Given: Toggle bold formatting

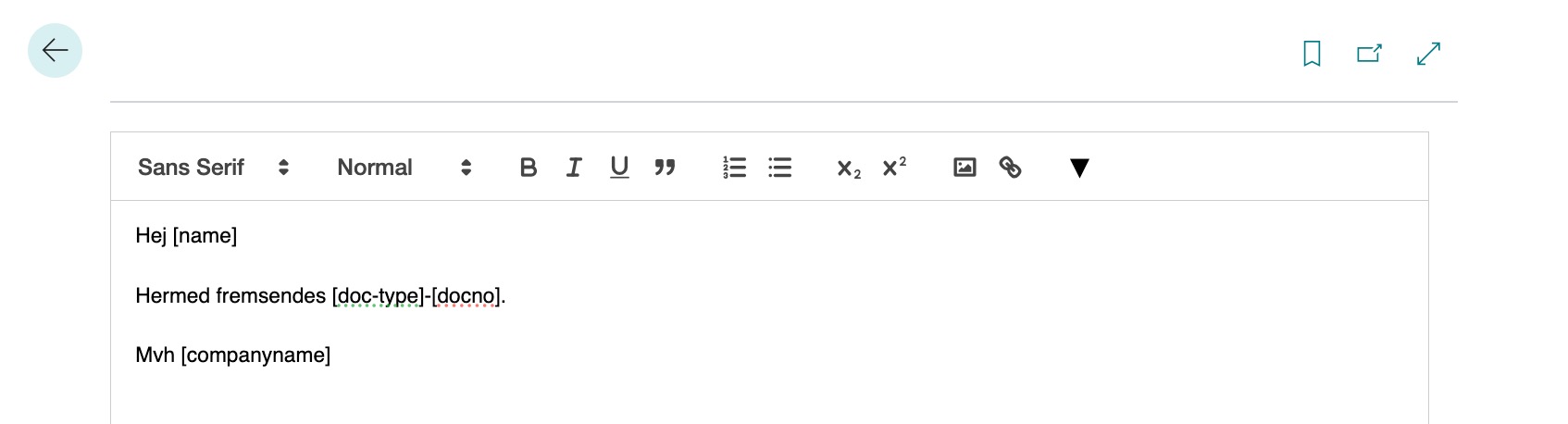Looking at the screenshot, I should (x=529, y=168).
